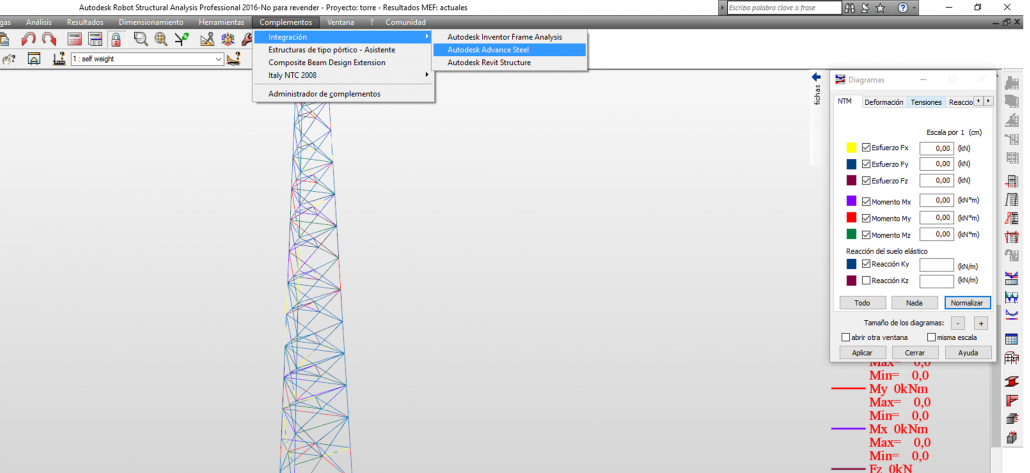
Task: Tick the 'misma escala' checkbox
Action: tap(931, 337)
